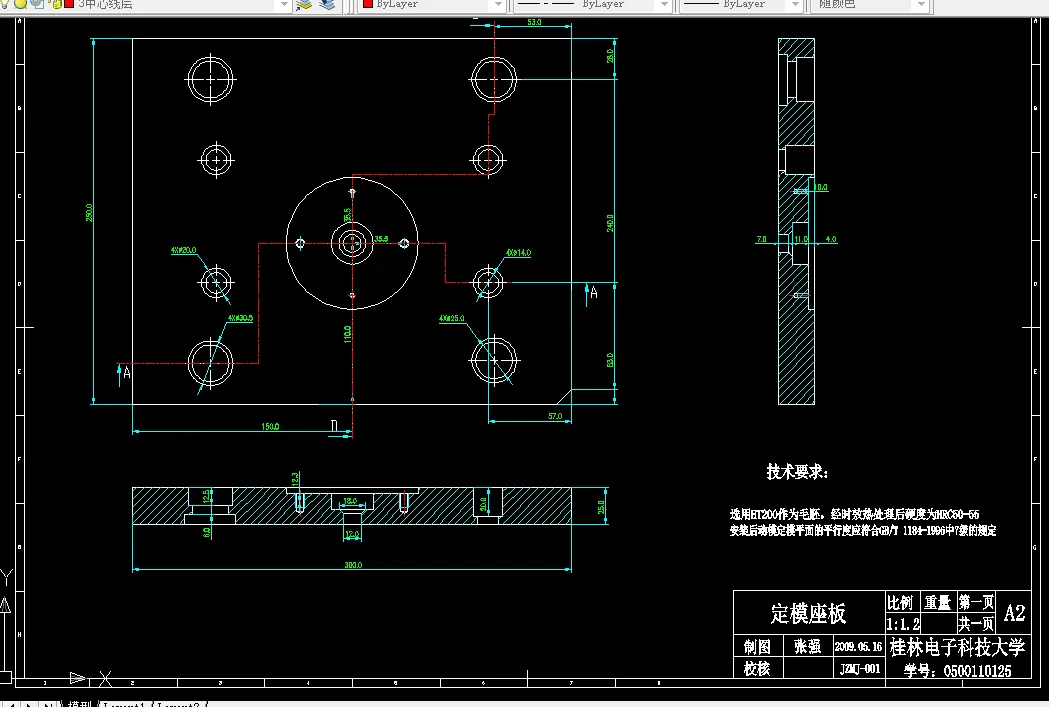Viewport: 1049px width, 707px height.
Task: Select the technical note line starting 安装后动模
Action: [x=863, y=530]
